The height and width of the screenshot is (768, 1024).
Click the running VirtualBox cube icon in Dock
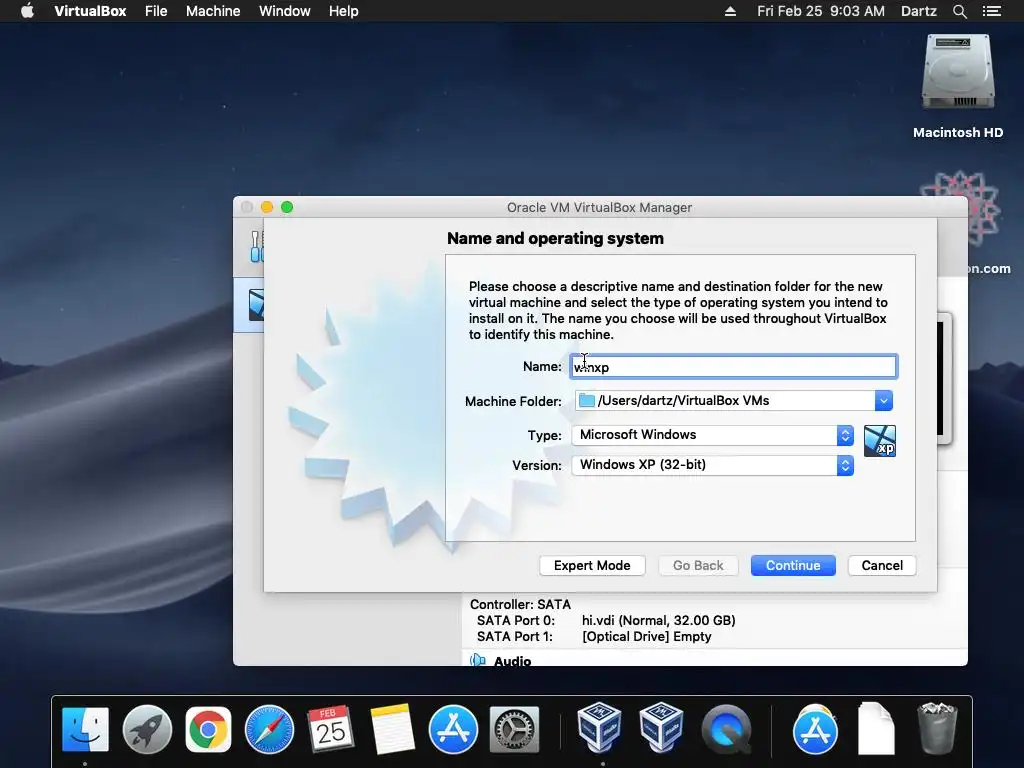point(599,728)
